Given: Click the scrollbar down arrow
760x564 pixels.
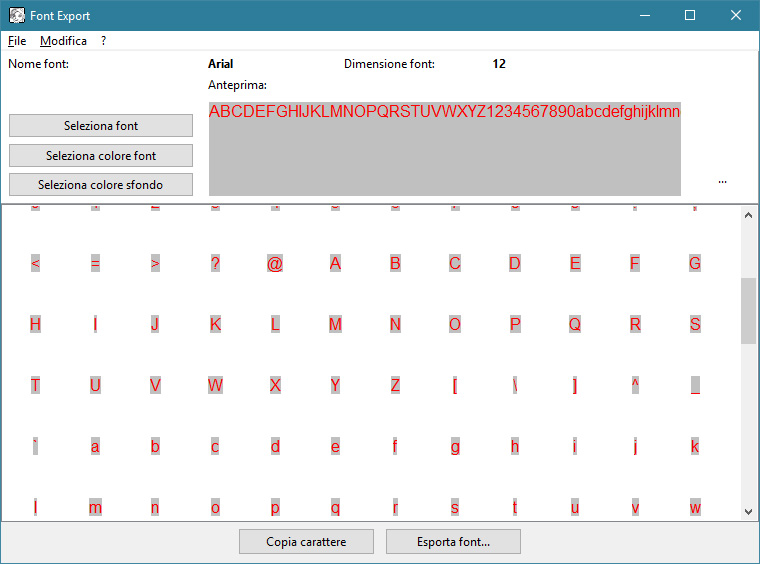Looking at the screenshot, I should pyautogui.click(x=748, y=511).
